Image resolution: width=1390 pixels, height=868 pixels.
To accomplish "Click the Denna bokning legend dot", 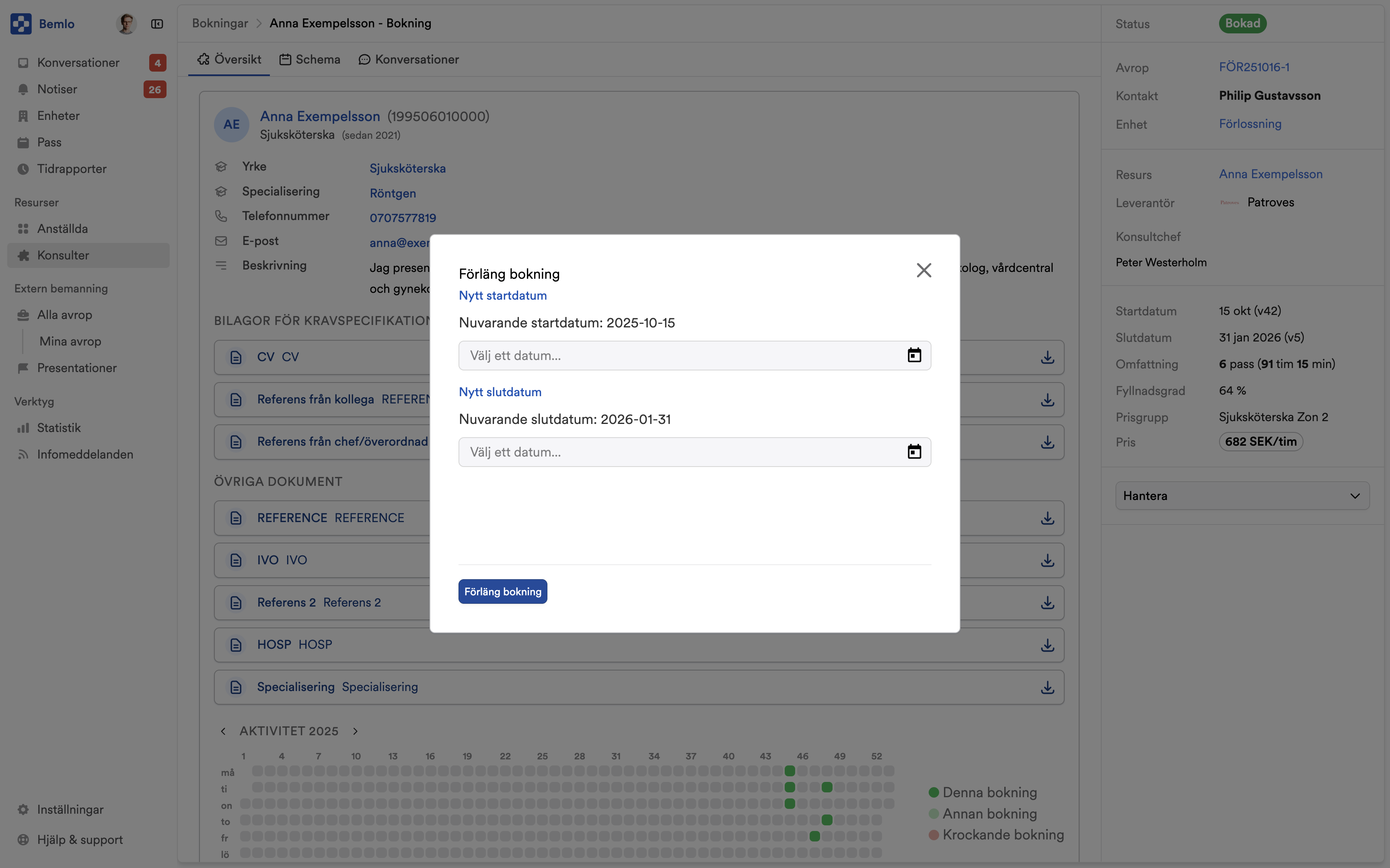I will tap(934, 792).
